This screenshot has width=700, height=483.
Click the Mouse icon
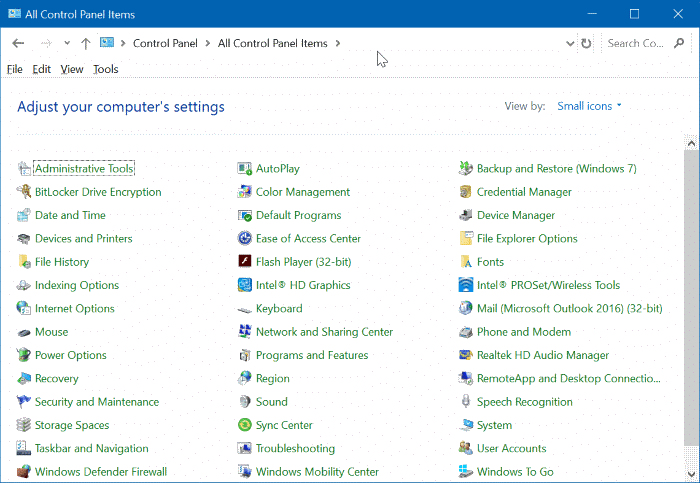point(24,332)
